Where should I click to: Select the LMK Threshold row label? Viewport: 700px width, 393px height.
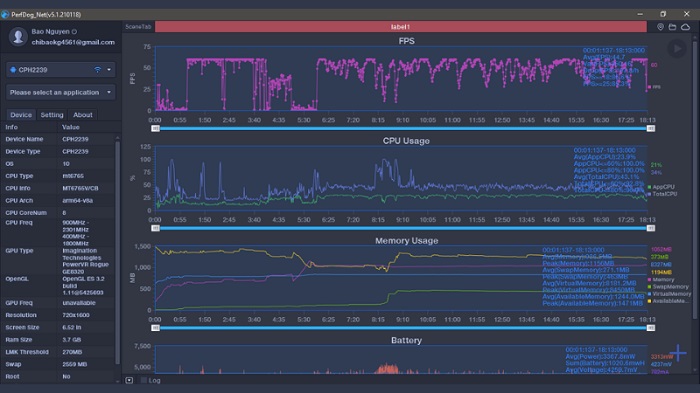27,352
